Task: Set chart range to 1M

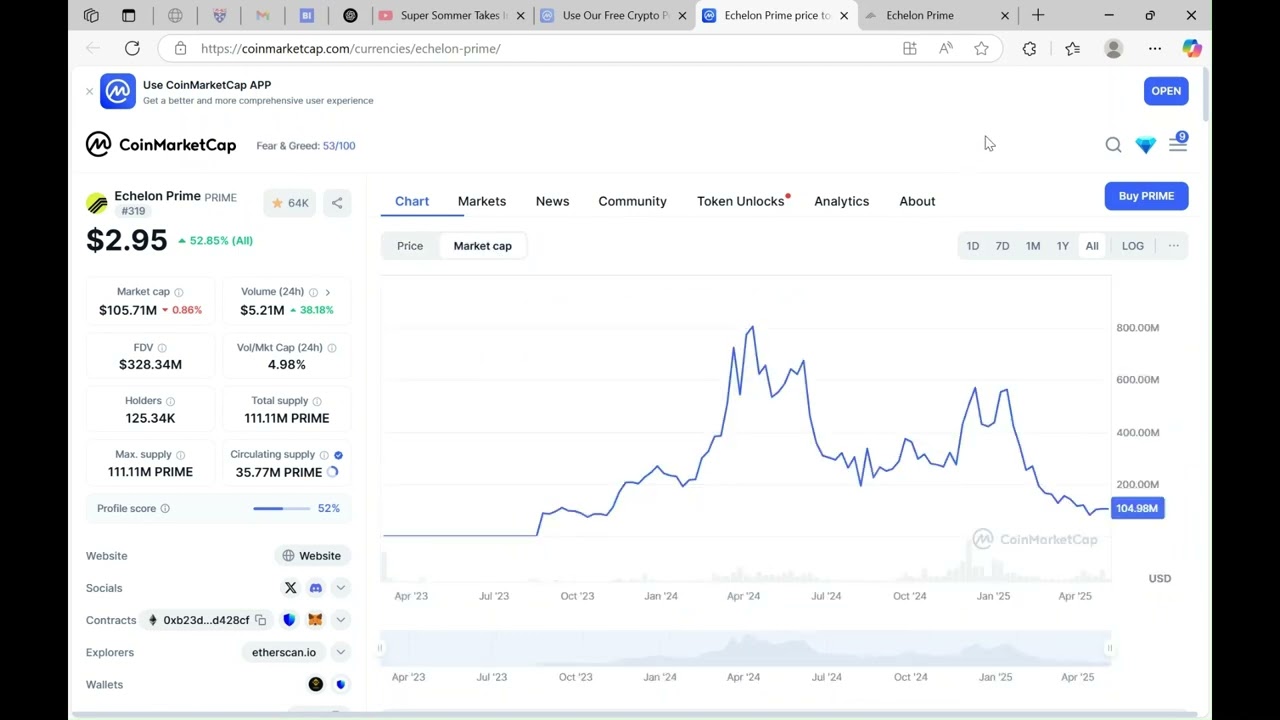Action: (1033, 246)
